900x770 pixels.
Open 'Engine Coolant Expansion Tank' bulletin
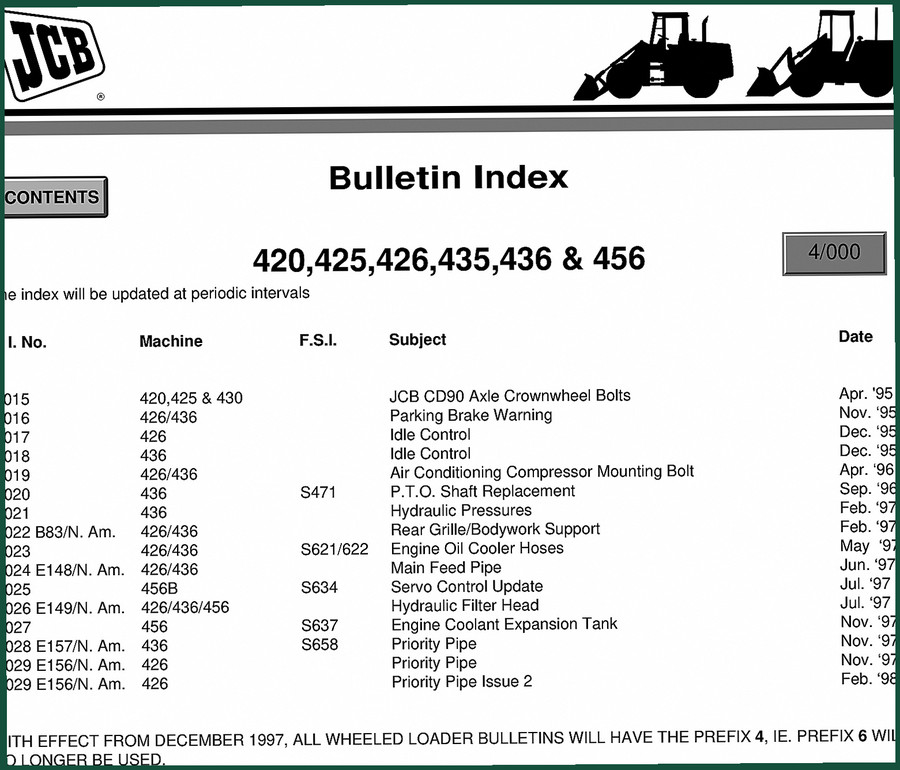coord(504,624)
